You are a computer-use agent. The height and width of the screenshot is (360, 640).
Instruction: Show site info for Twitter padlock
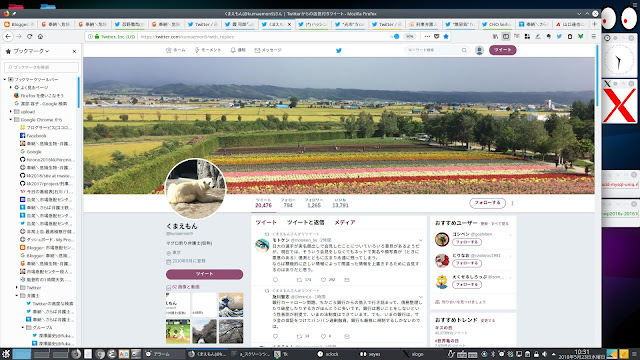(x=97, y=36)
